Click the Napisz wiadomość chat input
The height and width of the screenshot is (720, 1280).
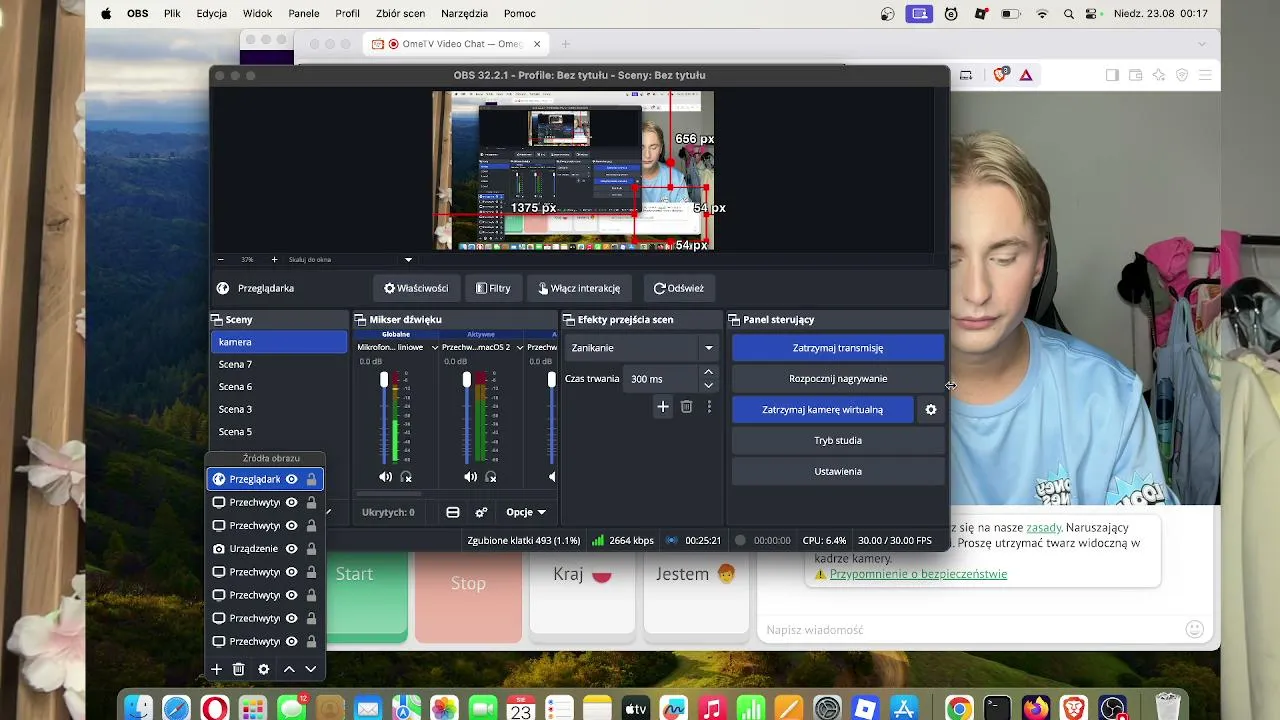tap(970, 630)
